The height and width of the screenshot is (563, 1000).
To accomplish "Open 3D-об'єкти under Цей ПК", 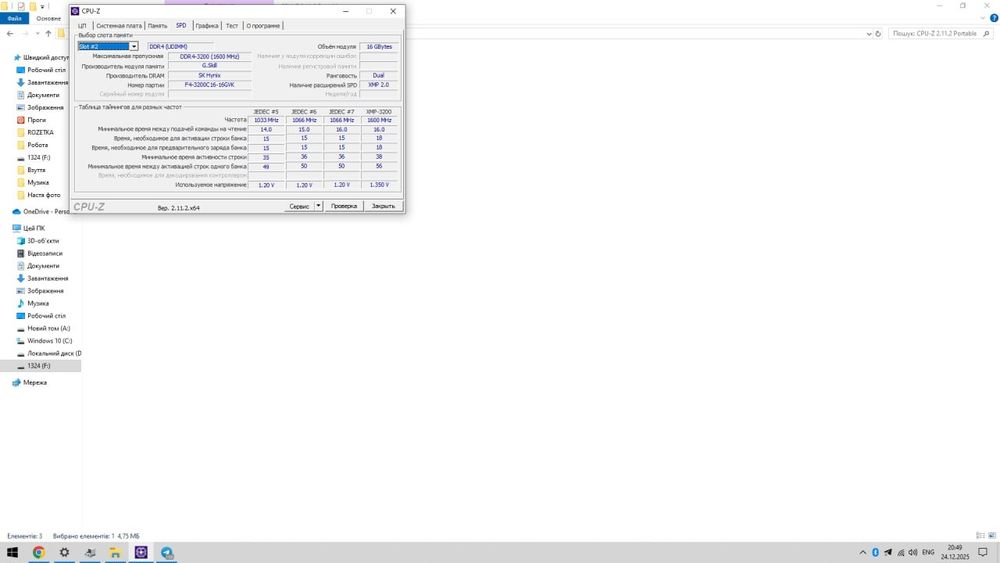I will pos(43,240).
